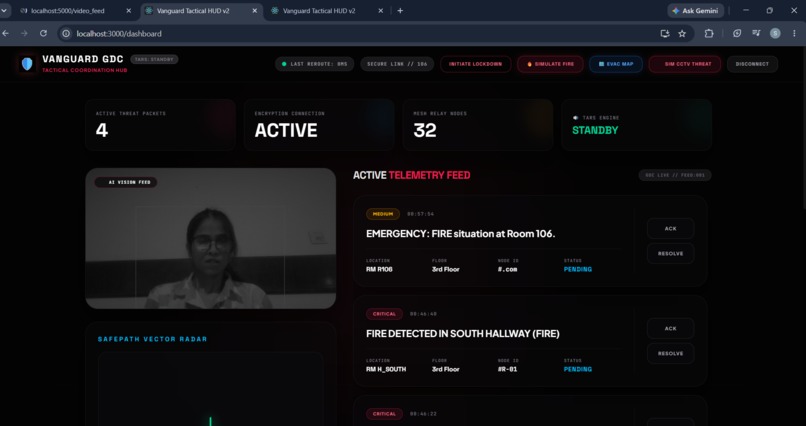The height and width of the screenshot is (426, 806).
Task: Resolve the Room 106 fire emergency alert
Action: [x=670, y=253]
